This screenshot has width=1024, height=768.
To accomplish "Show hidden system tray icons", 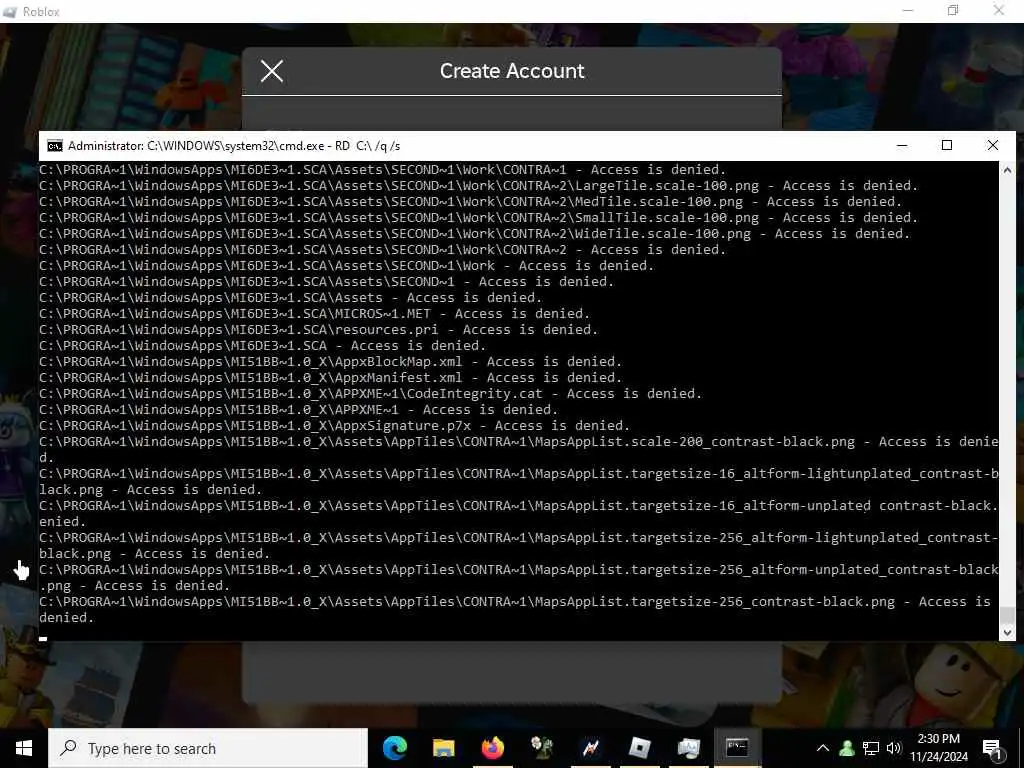I will [823, 748].
